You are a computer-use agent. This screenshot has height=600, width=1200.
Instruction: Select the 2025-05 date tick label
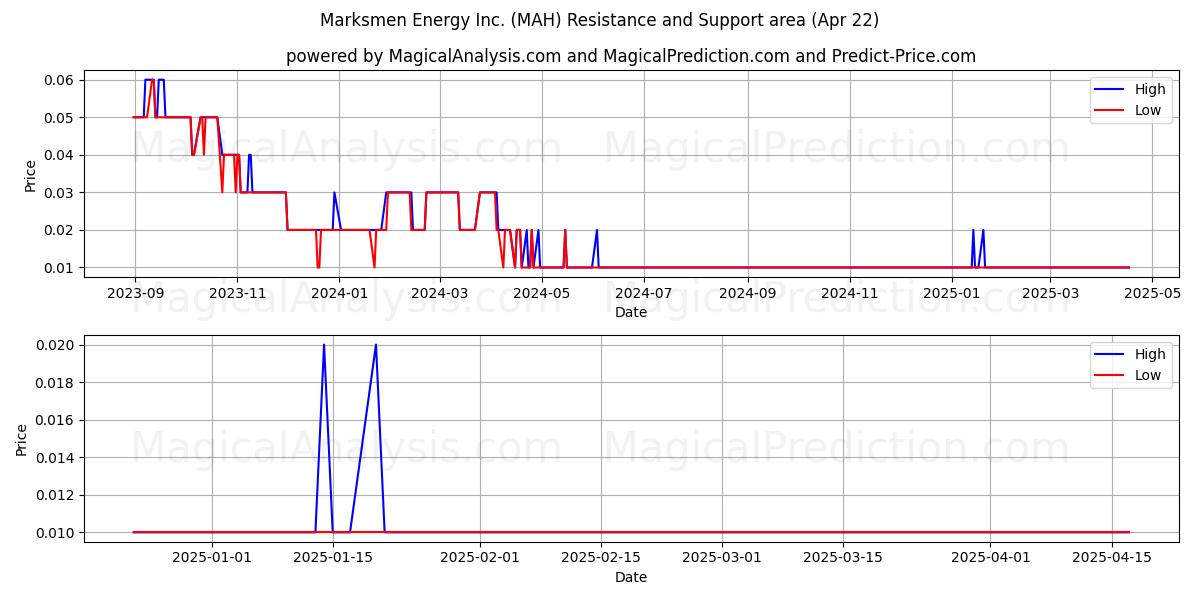[x=1152, y=294]
